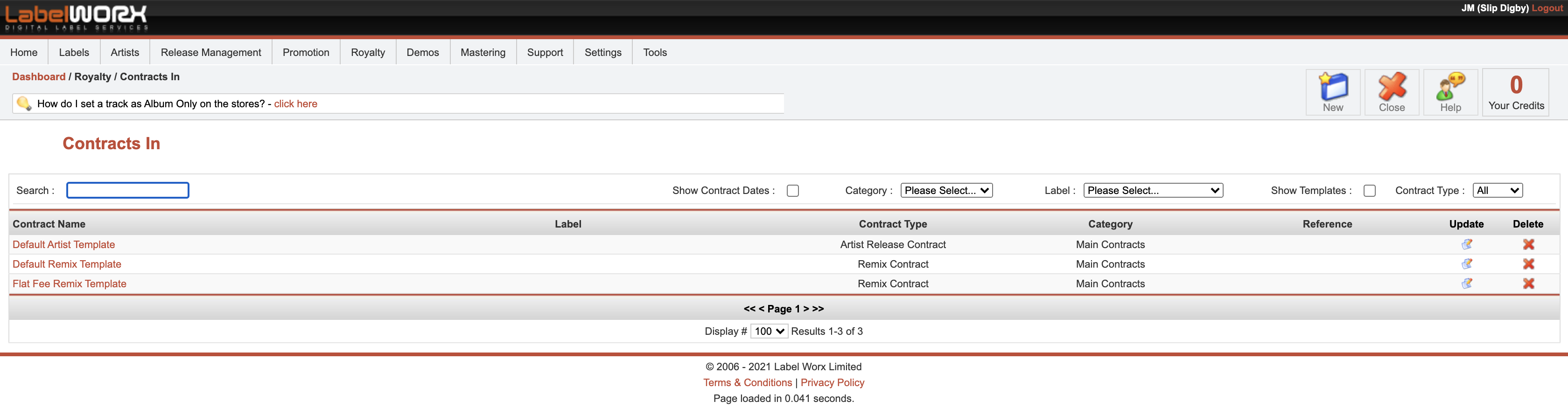
Task: Delete the Flat Fee Remix Template contract
Action: (1528, 283)
